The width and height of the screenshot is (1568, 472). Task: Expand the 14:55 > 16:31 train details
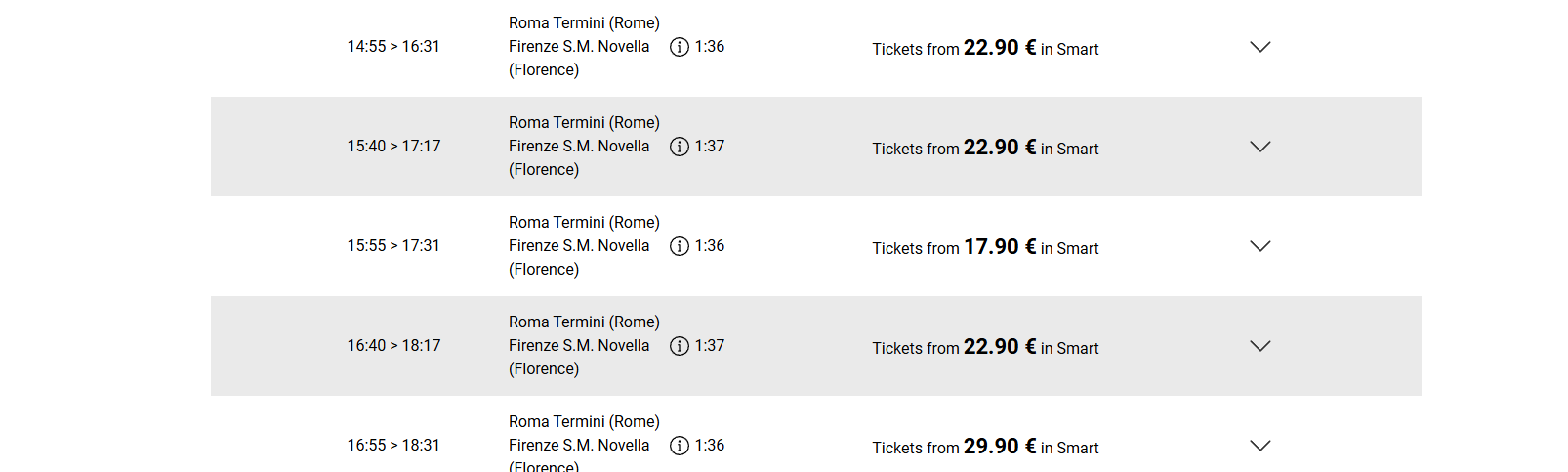click(1260, 47)
